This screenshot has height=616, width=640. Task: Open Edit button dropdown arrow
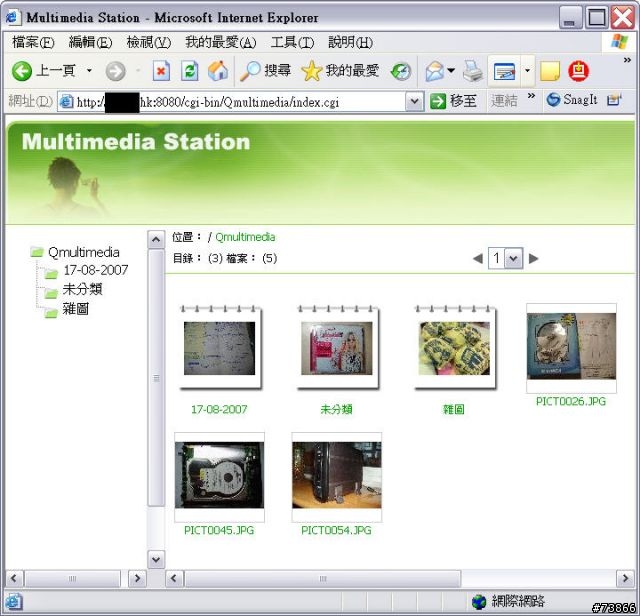pos(527,71)
